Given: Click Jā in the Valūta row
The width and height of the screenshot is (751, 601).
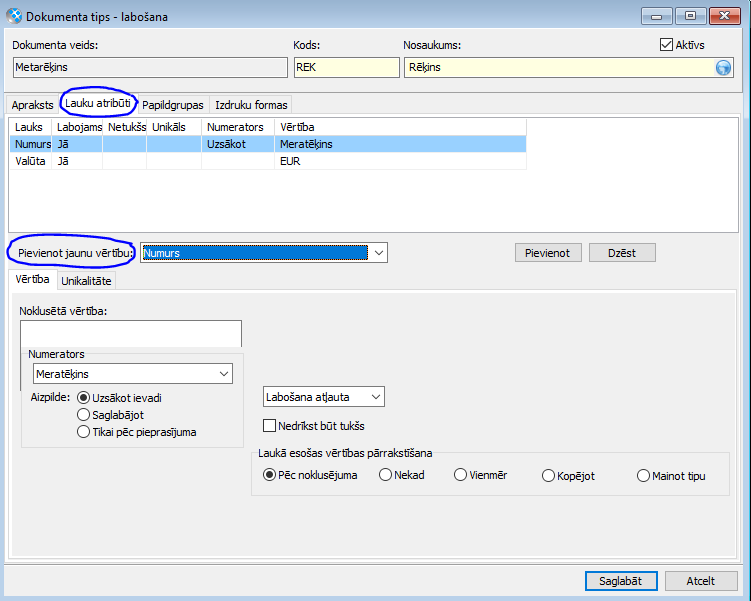Looking at the screenshot, I should click(x=77, y=161).
